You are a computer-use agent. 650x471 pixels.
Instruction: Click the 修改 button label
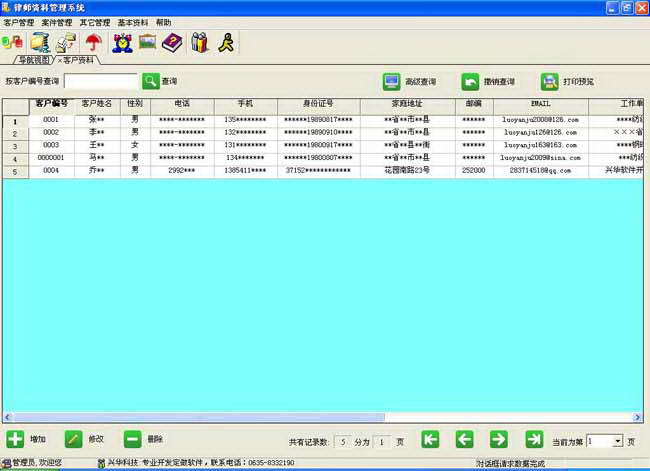(96, 439)
